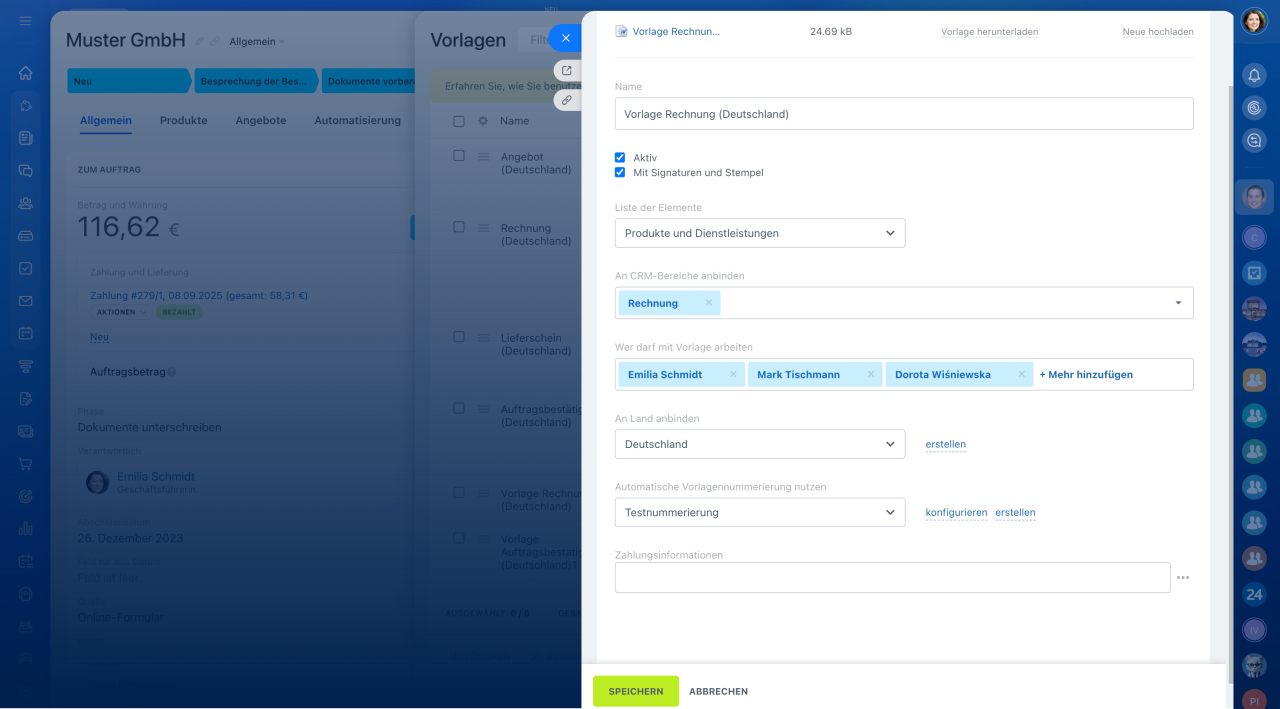Check the Rechnung (Deutschland) row checkbox
1280x709 pixels.
(459, 227)
